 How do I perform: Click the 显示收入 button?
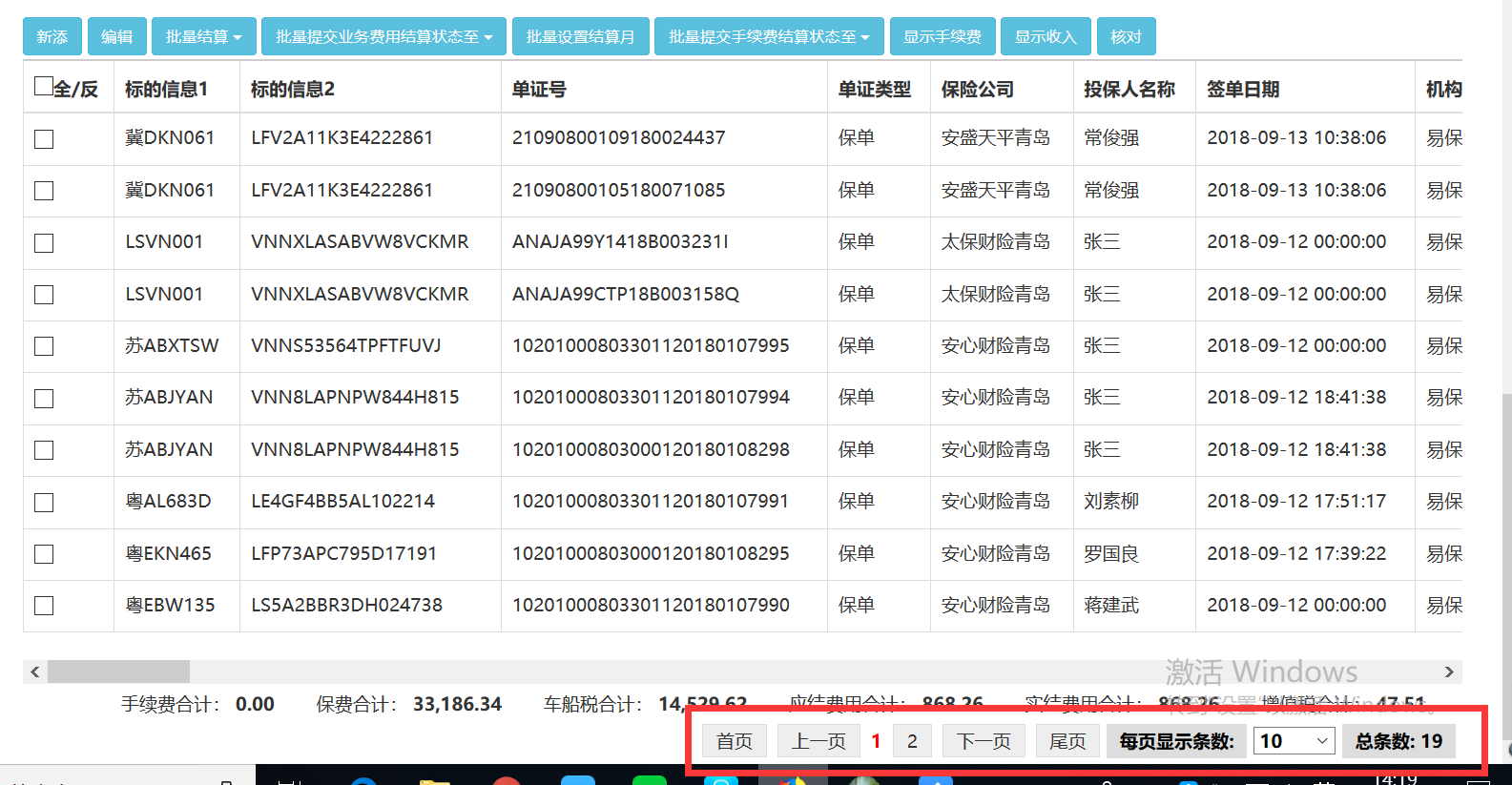click(x=1046, y=37)
